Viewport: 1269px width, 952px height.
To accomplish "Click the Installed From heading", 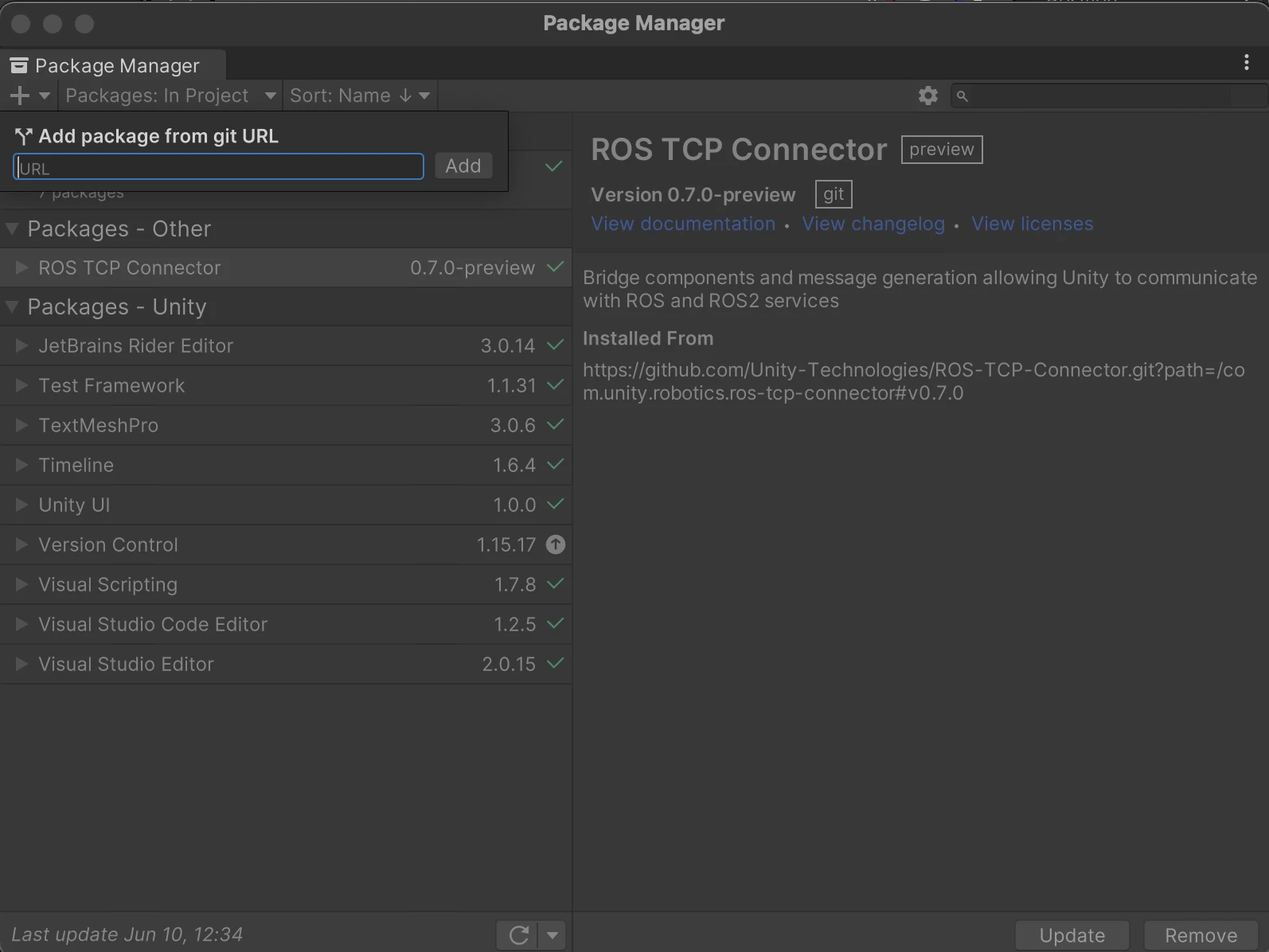I will coord(648,338).
